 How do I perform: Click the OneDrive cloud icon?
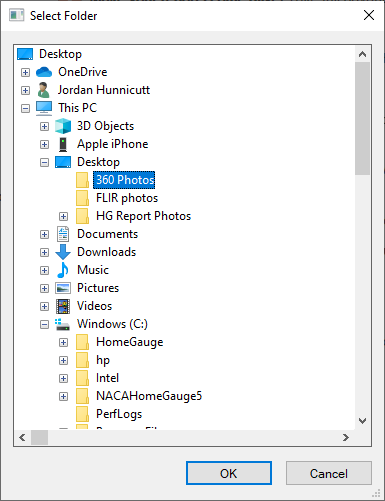point(44,72)
